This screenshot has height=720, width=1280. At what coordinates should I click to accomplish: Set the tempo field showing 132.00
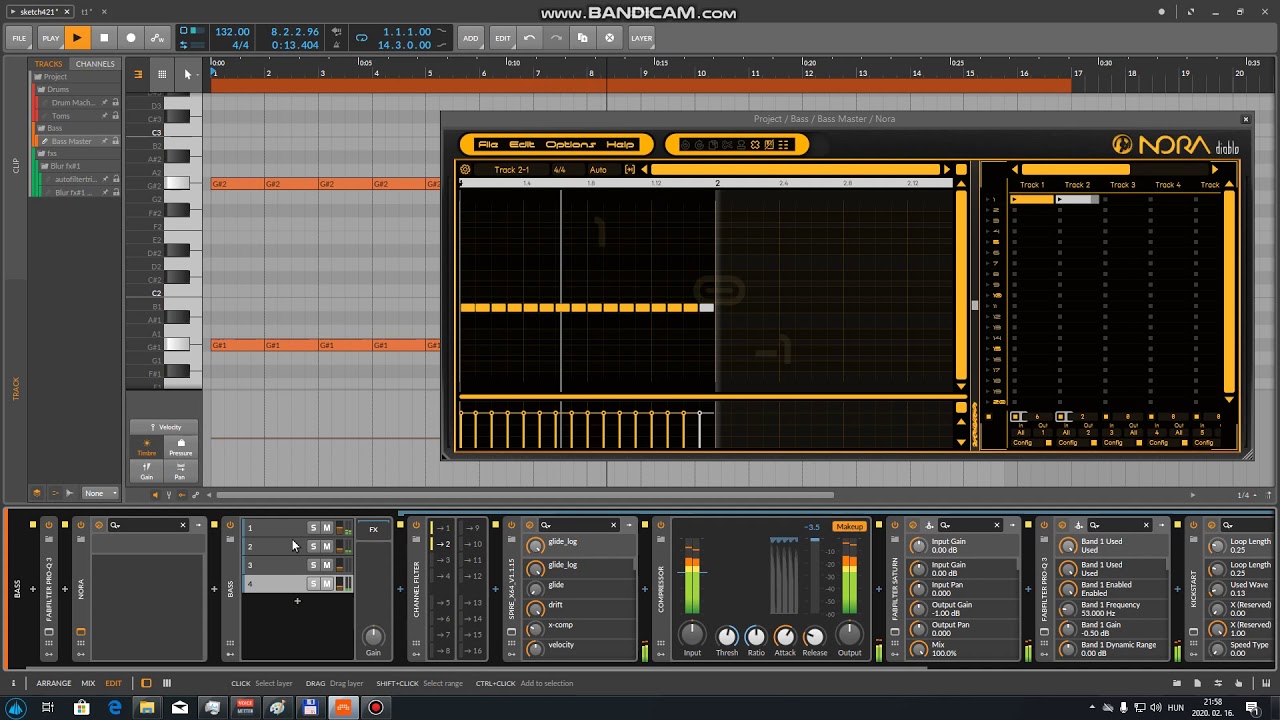[x=233, y=32]
